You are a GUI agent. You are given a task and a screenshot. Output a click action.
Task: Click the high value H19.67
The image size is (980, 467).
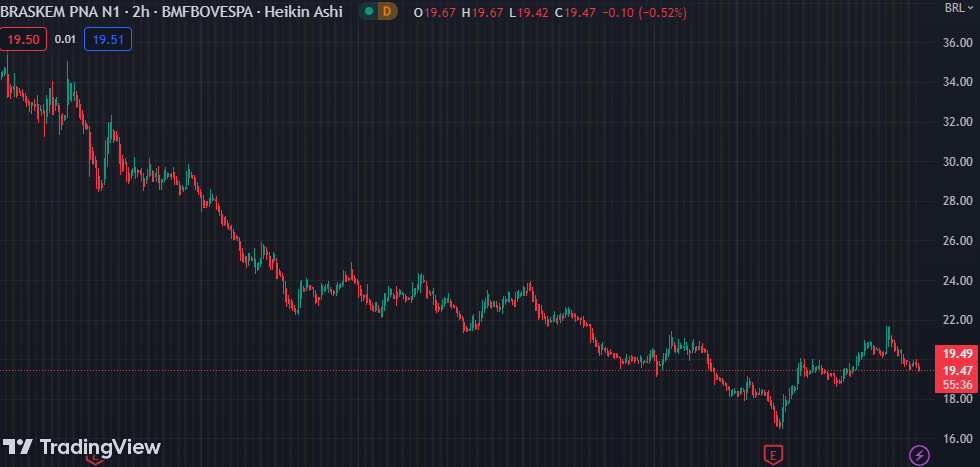click(482, 12)
